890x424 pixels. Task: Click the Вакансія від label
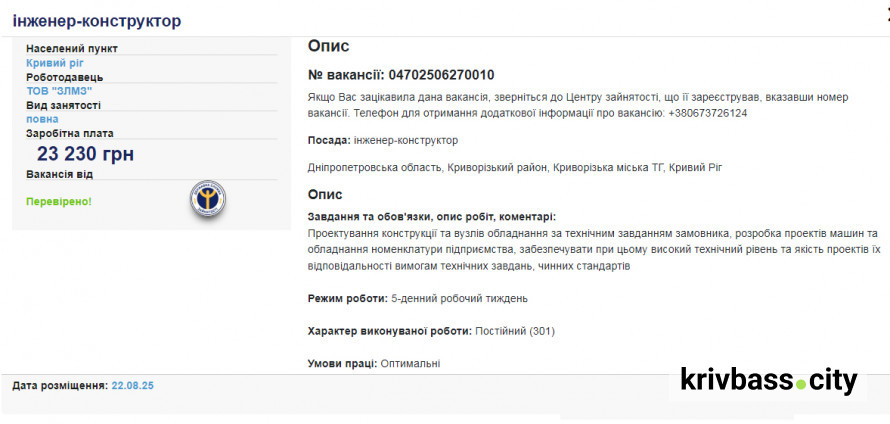(x=60, y=174)
